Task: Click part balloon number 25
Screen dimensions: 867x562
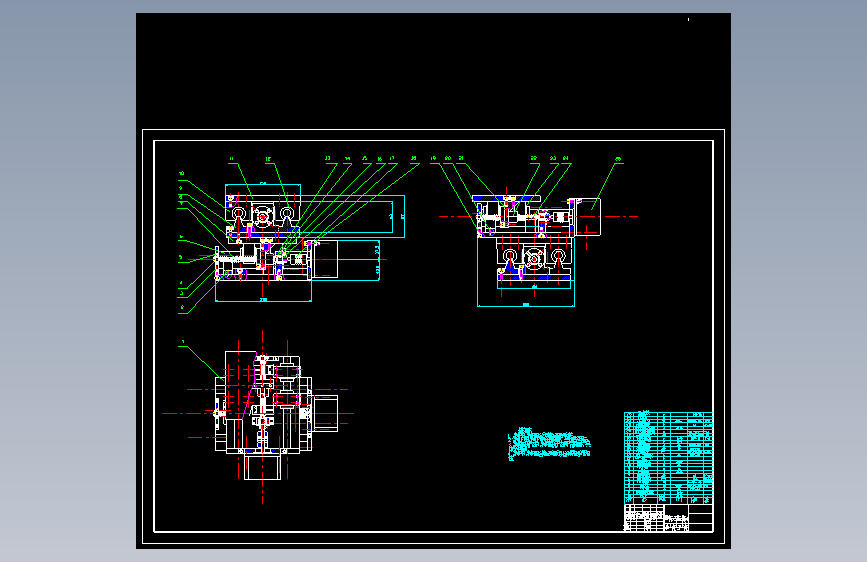Action: click(618, 159)
